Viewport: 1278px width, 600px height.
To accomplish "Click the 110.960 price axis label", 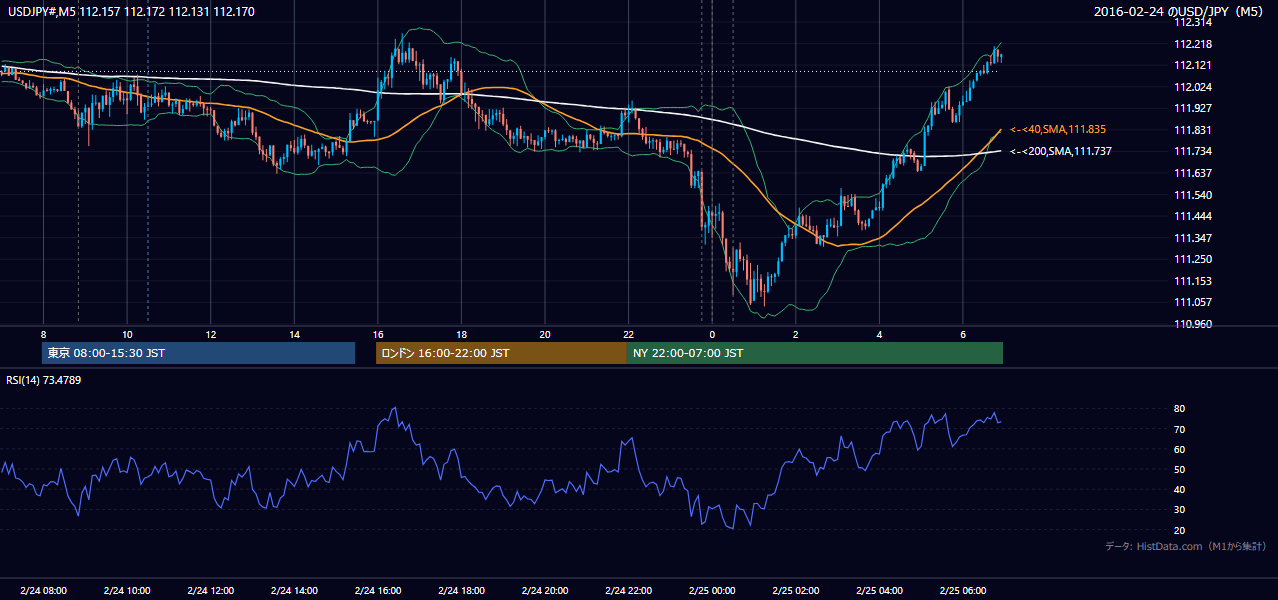I will click(1194, 324).
